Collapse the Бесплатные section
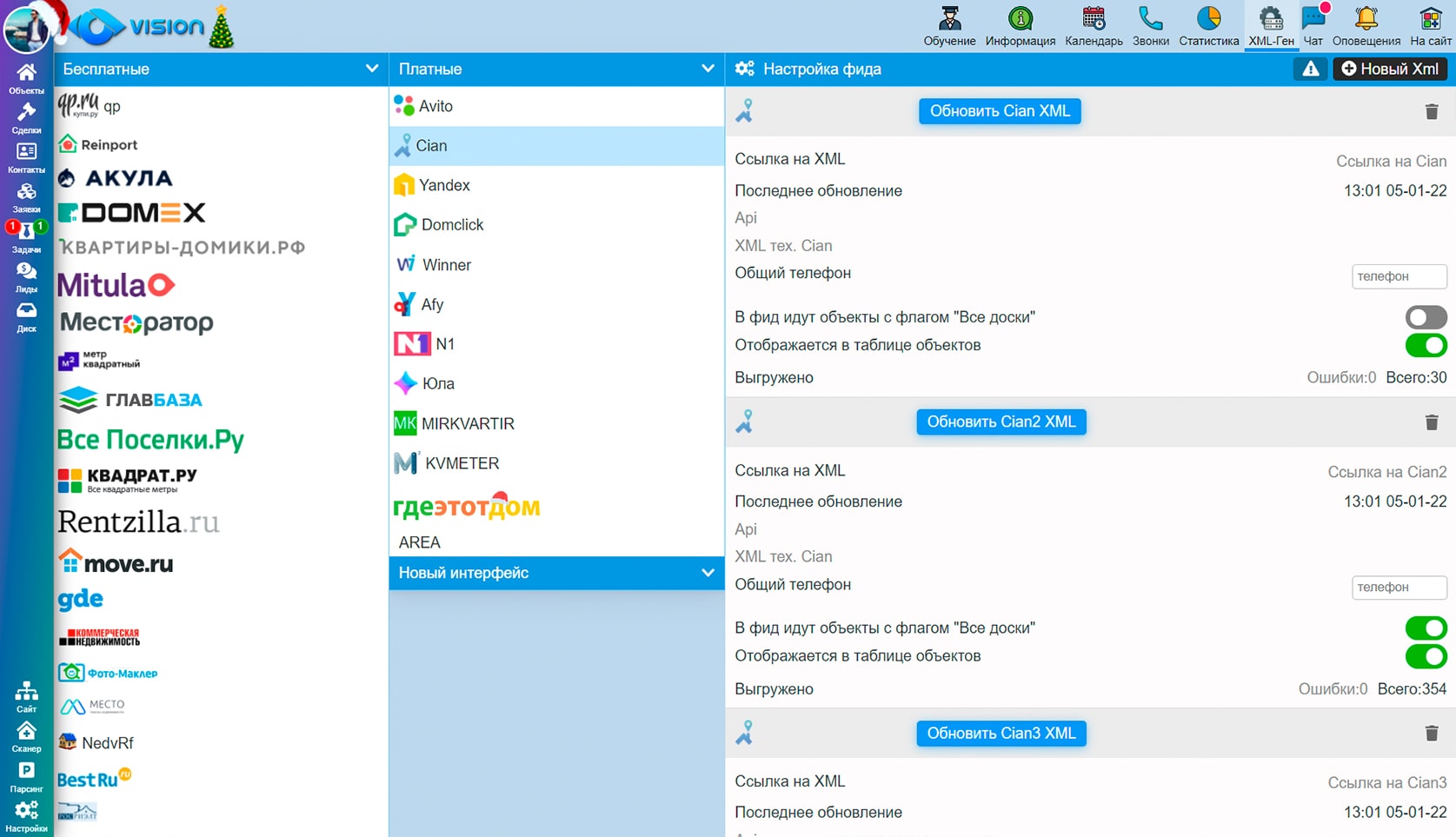Image resolution: width=1456 pixels, height=837 pixels. tap(371, 69)
